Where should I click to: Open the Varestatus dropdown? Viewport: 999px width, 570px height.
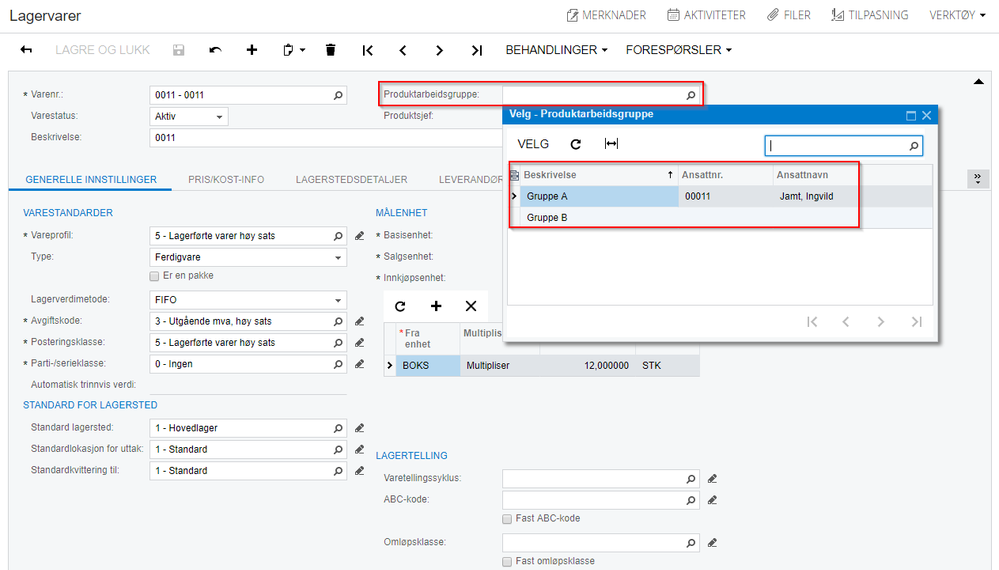[189, 117]
